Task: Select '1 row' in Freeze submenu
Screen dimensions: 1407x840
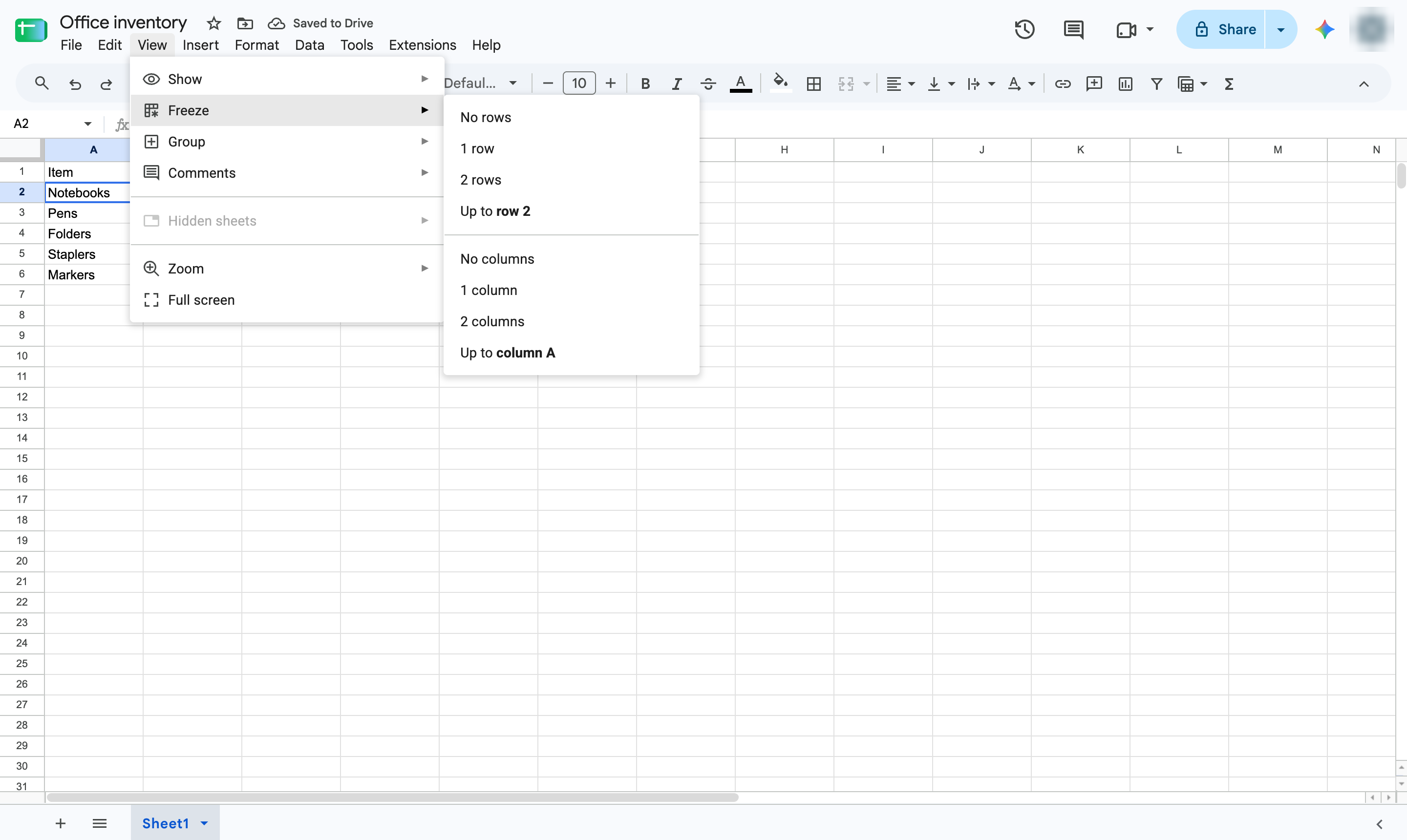Action: tap(571, 148)
